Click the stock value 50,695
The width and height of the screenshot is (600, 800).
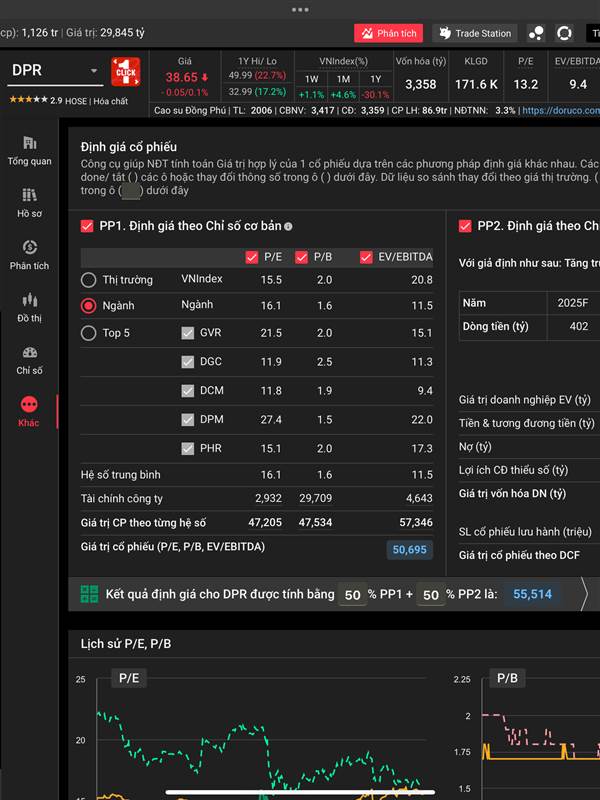pyautogui.click(x=410, y=549)
